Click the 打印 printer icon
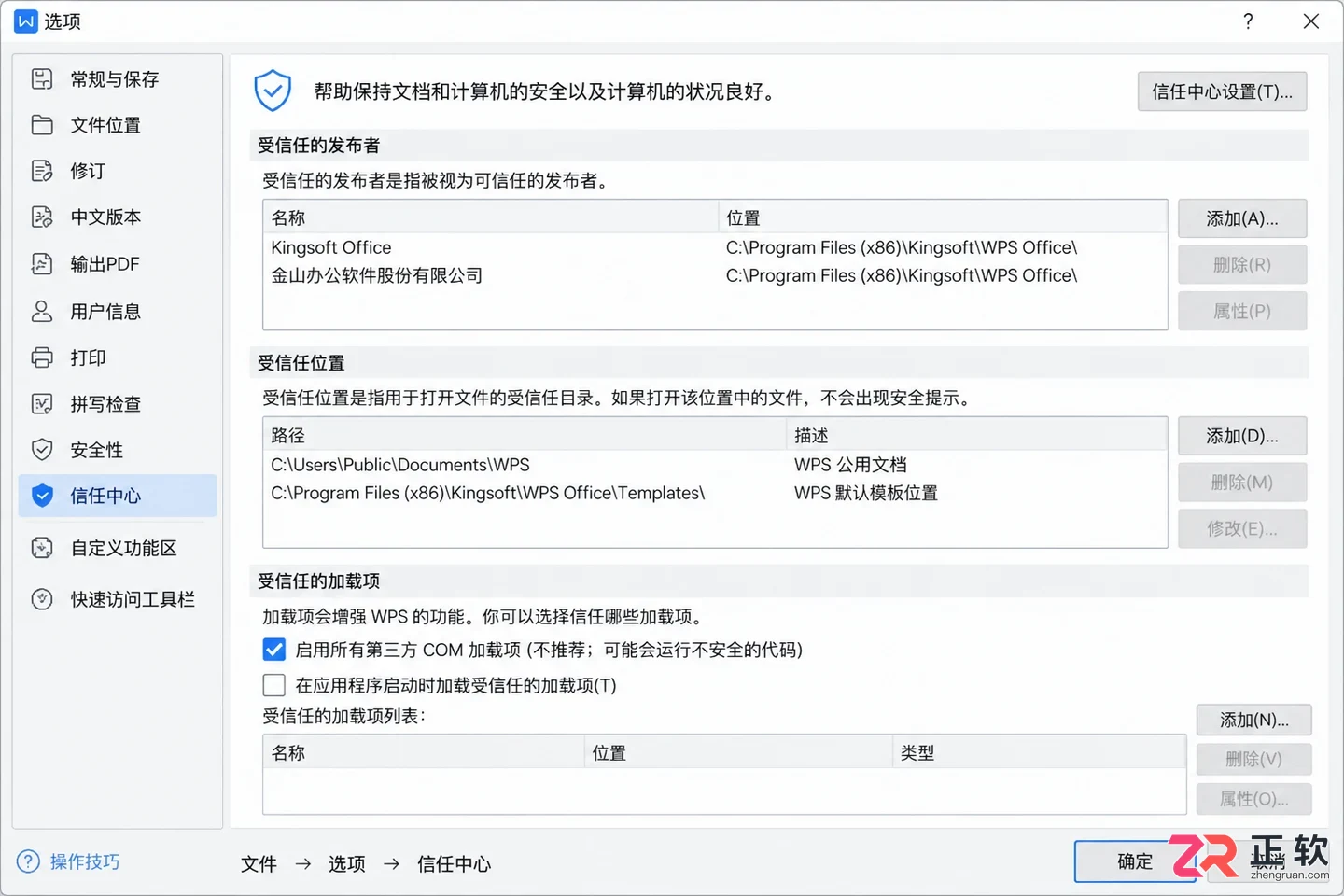 click(x=42, y=357)
